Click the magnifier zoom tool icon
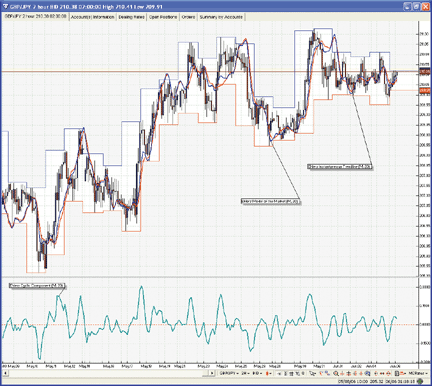This screenshot has height=386, width=432. [x=335, y=373]
